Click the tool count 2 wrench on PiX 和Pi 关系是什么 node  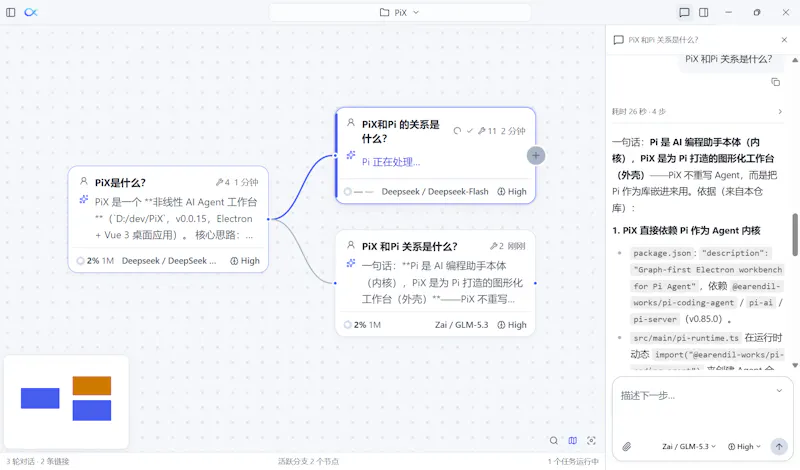pos(493,246)
